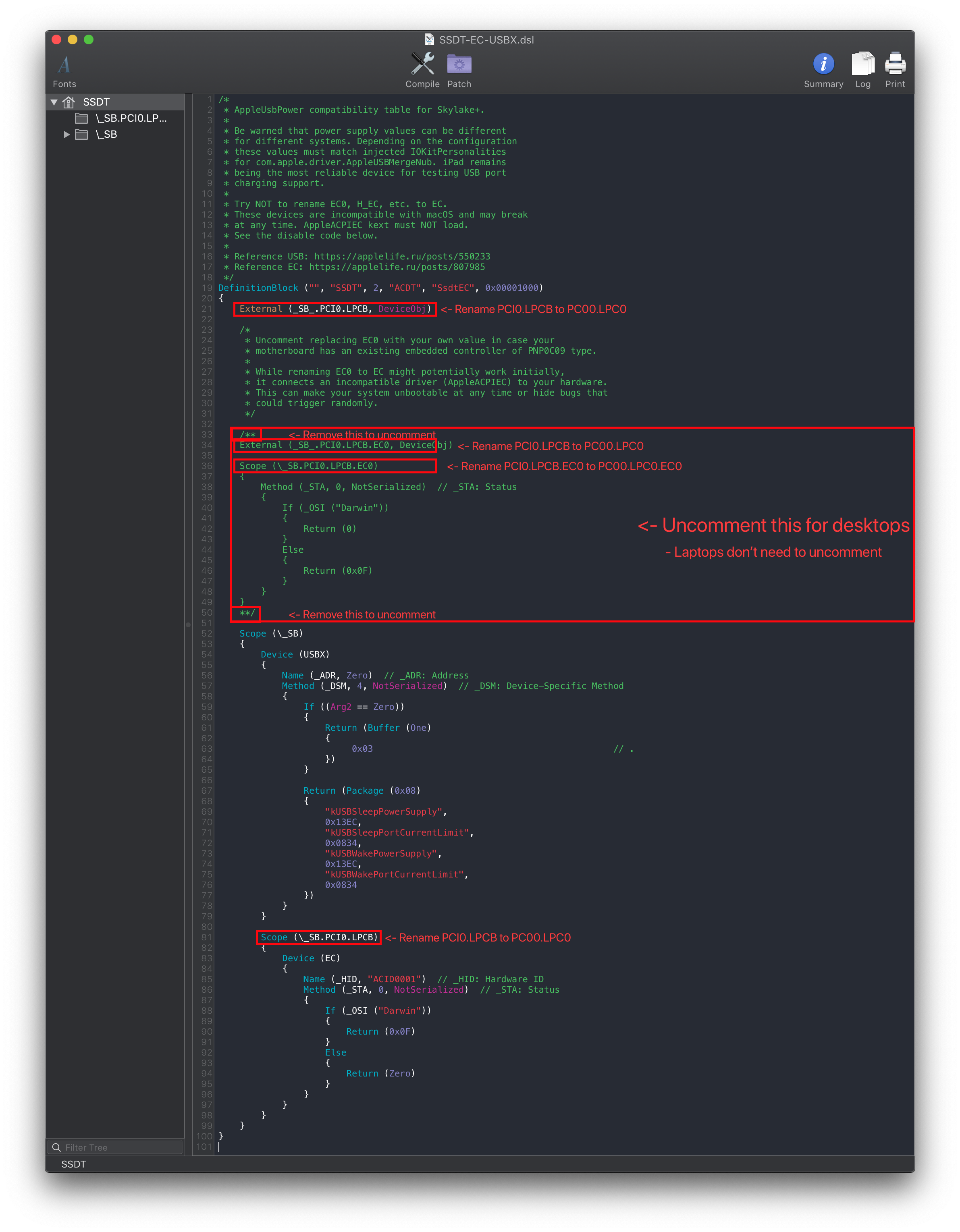Open the Fonts panel icon
Image resolution: width=960 pixels, height=1232 pixels.
pos(64,65)
